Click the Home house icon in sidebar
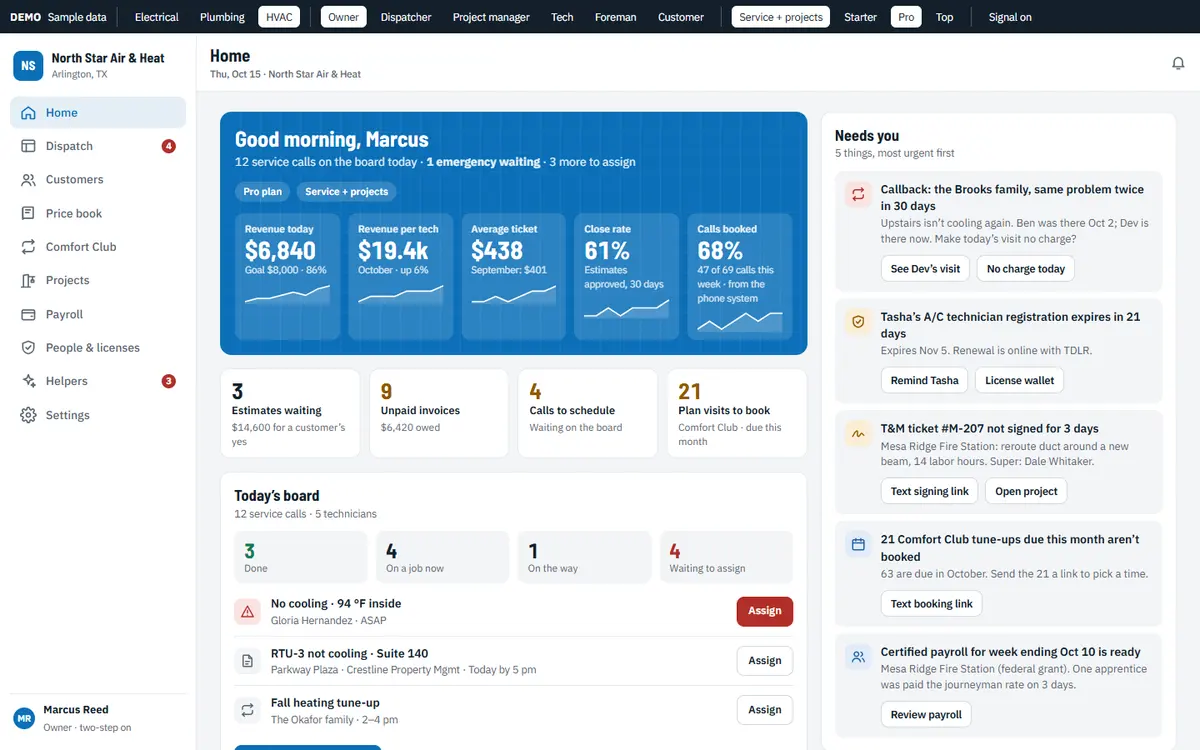 pos(28,113)
